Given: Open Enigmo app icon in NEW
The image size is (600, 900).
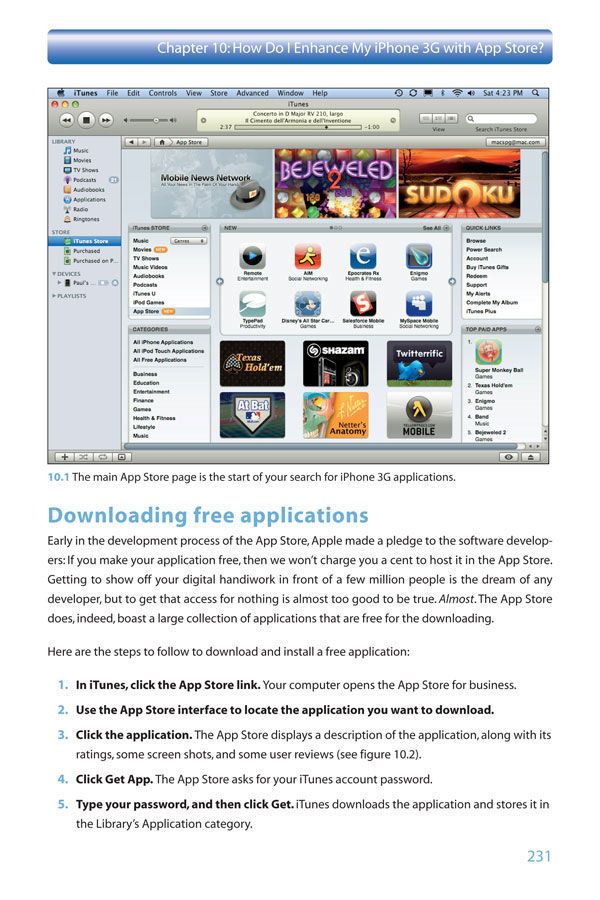Looking at the screenshot, I should point(419,256).
